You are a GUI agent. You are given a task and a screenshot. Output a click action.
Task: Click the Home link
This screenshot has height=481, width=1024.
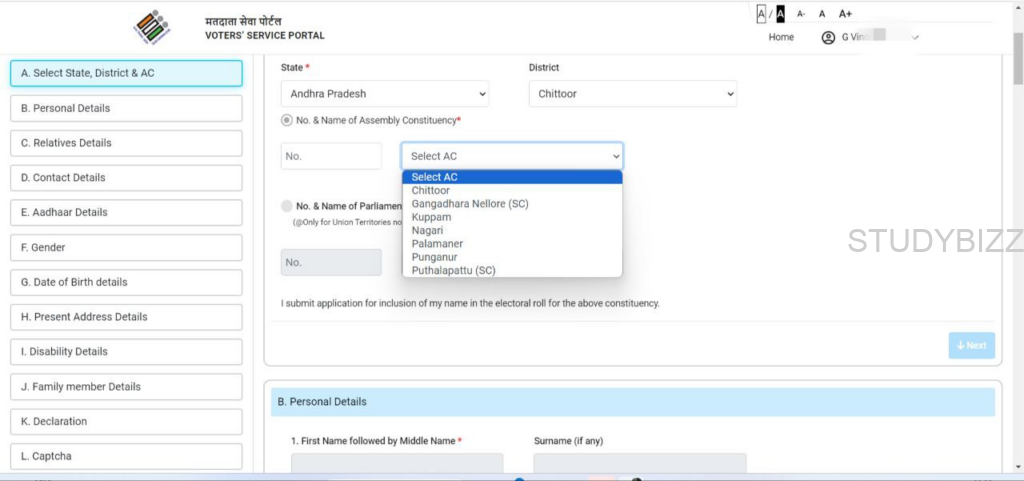[x=781, y=38]
